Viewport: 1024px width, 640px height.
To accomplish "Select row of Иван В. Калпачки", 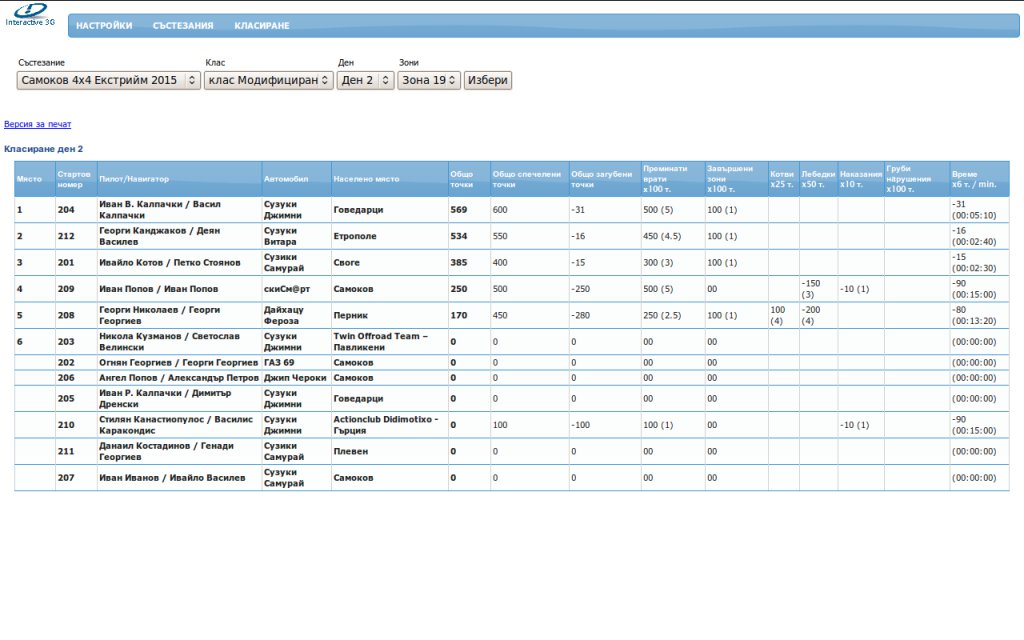I will 160,210.
